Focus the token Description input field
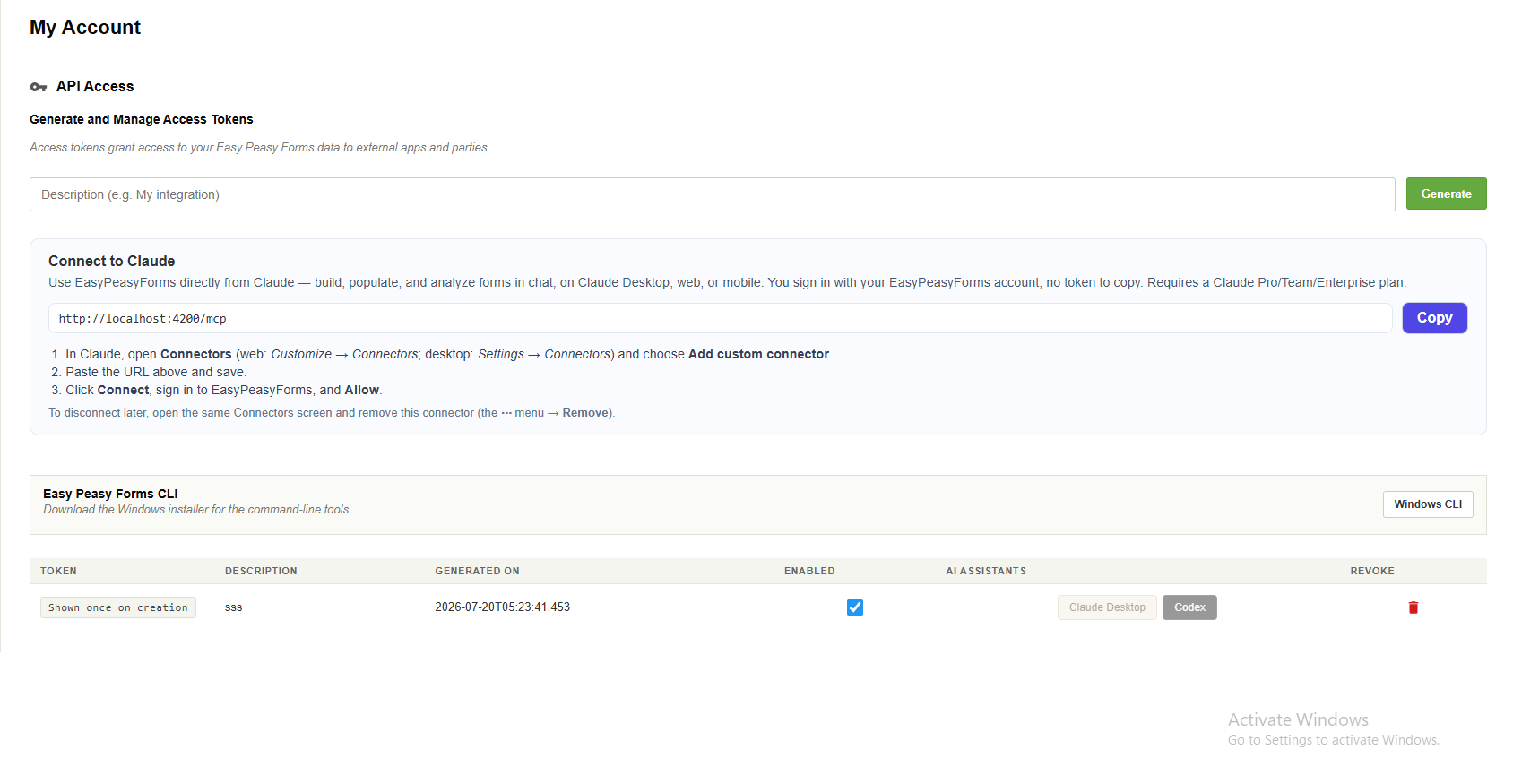 coord(712,194)
